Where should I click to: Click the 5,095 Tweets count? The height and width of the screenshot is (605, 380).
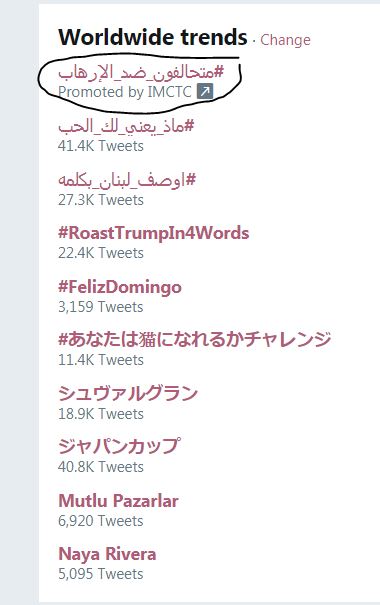tap(101, 574)
